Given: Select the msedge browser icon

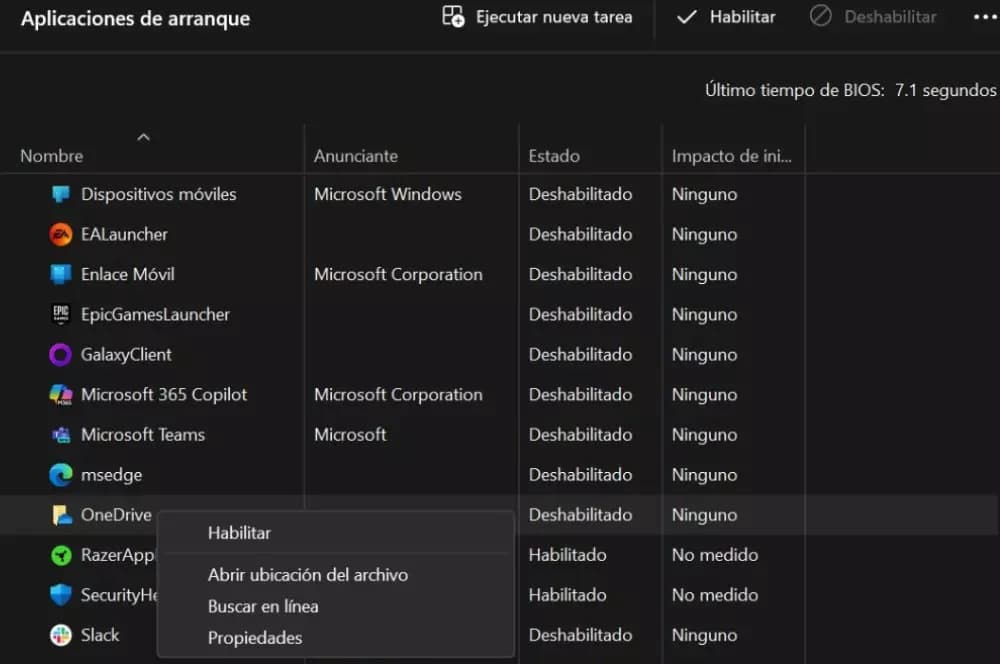Looking at the screenshot, I should pos(61,475).
